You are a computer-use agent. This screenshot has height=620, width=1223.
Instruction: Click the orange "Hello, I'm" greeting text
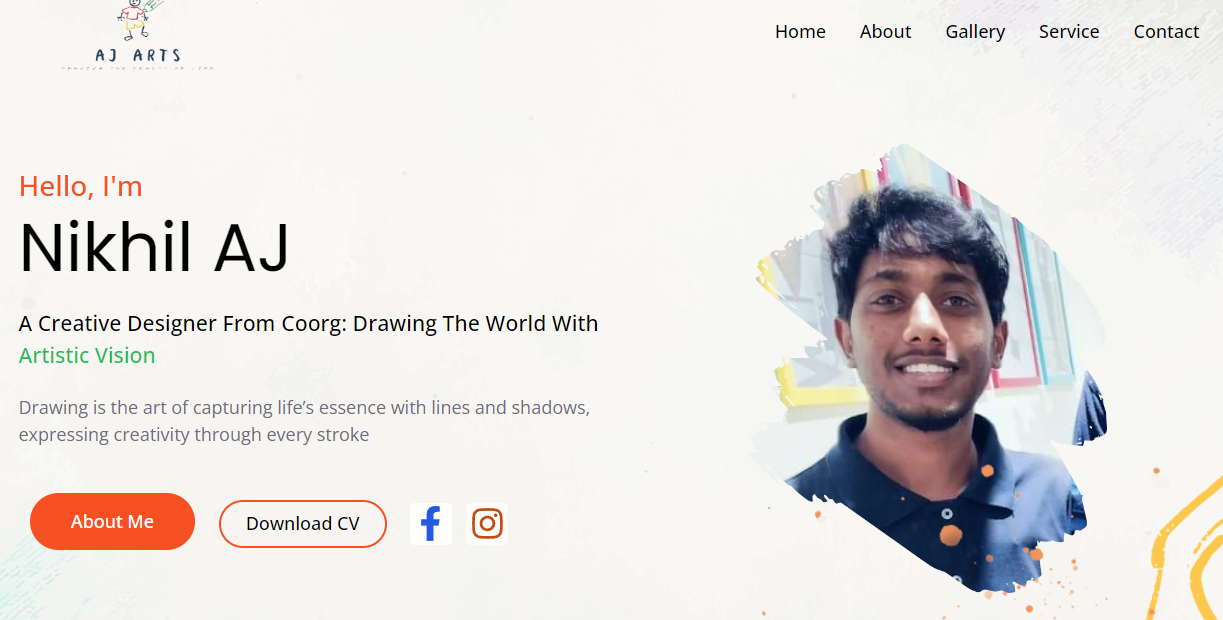point(81,186)
